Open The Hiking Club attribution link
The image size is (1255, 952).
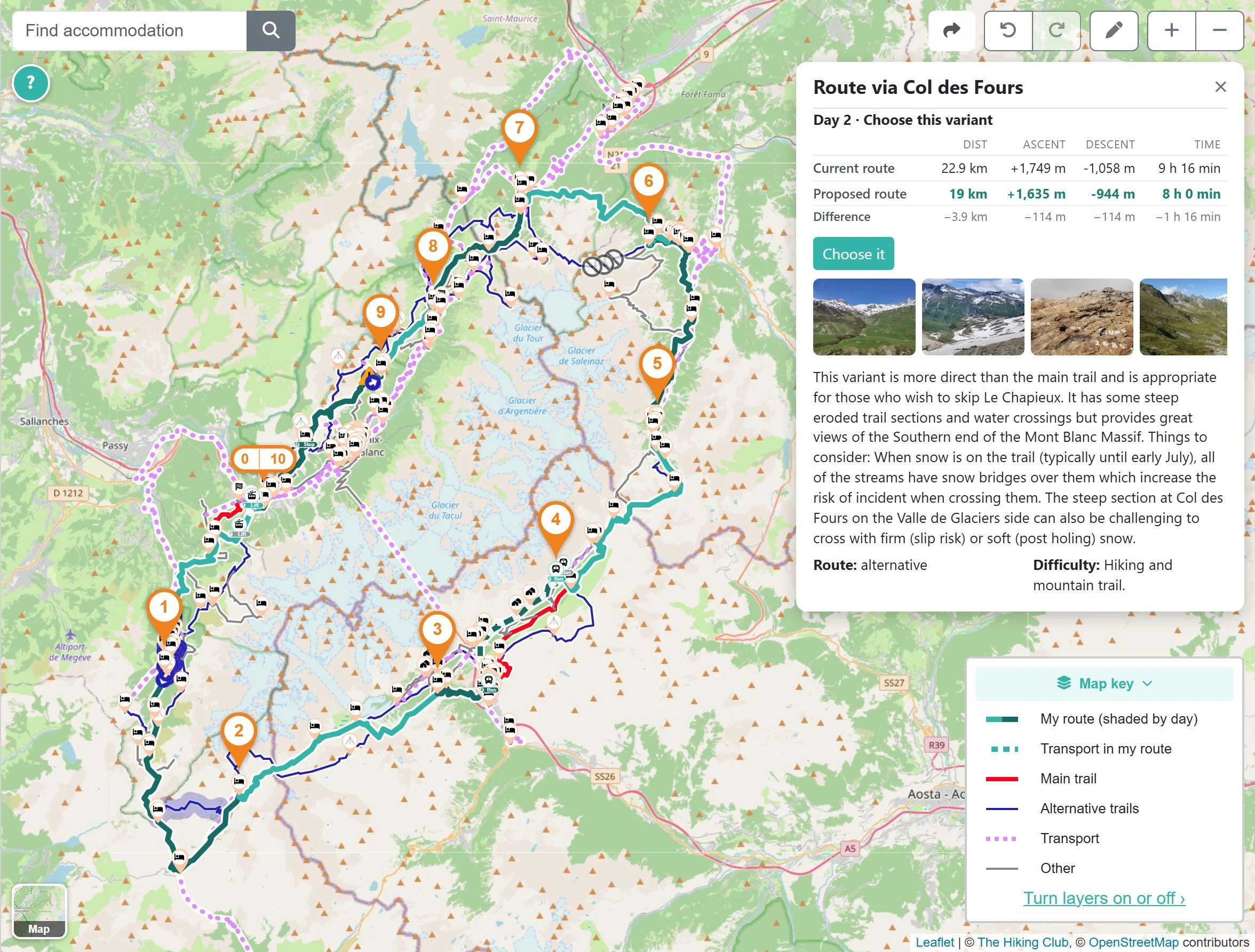[x=1023, y=942]
